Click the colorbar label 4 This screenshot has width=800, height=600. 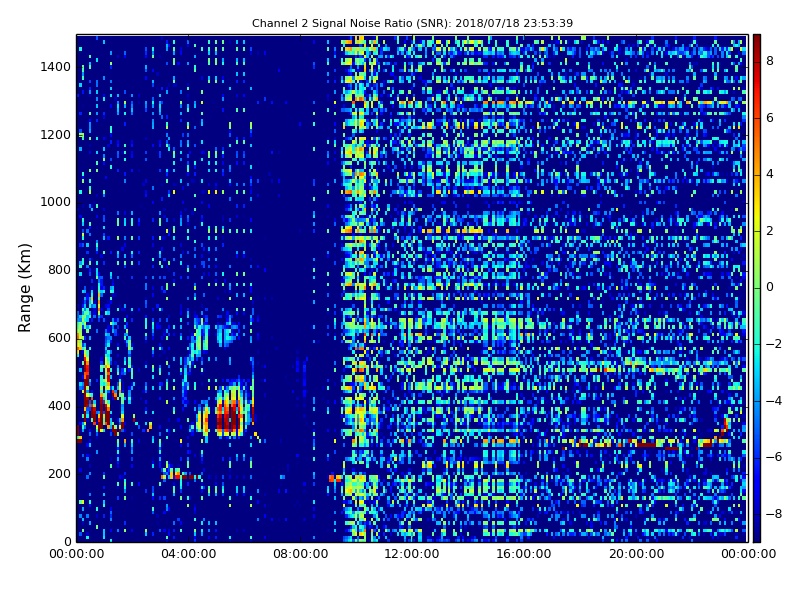[x=770, y=174]
